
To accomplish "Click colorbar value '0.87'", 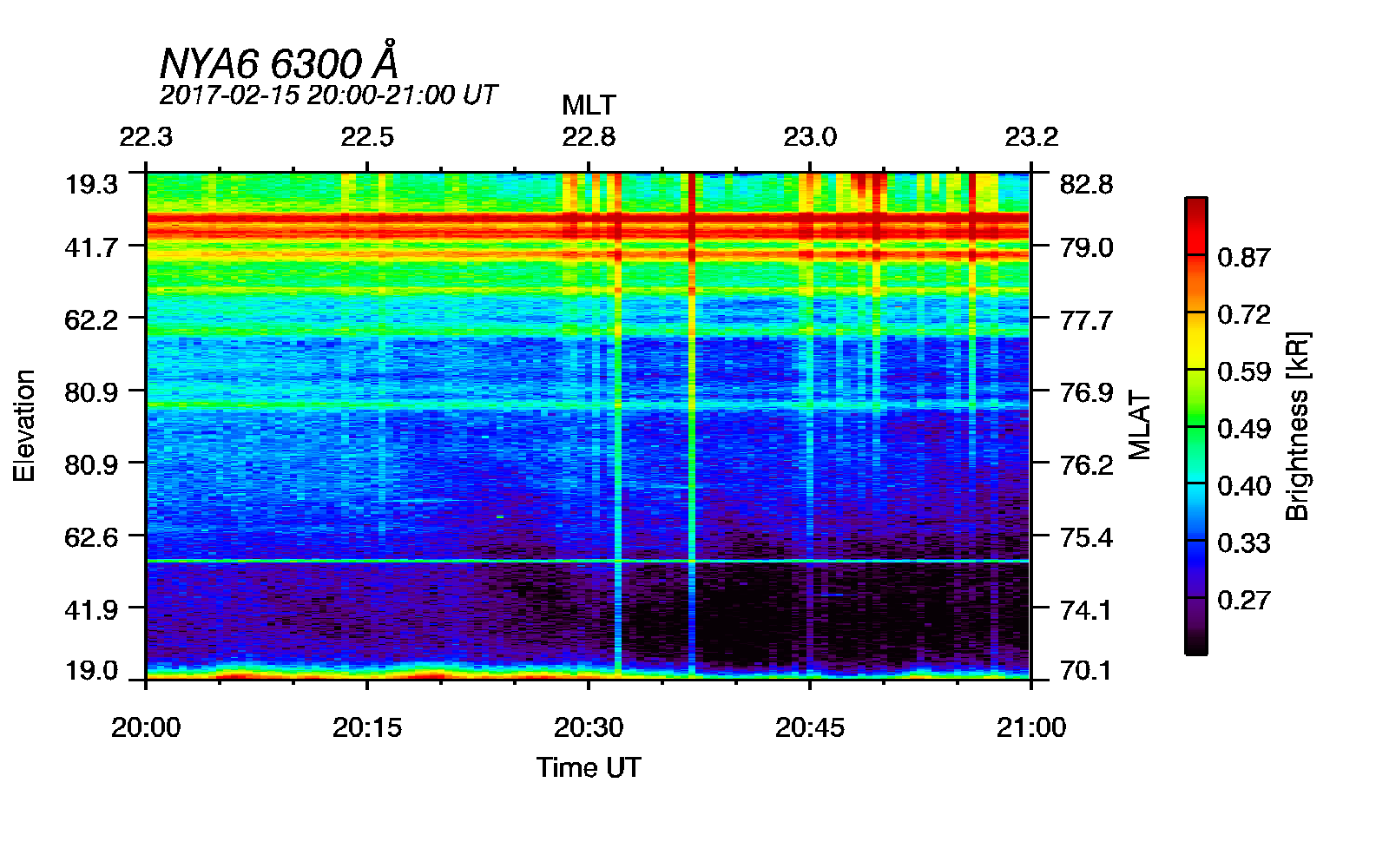I will coord(1243,257).
